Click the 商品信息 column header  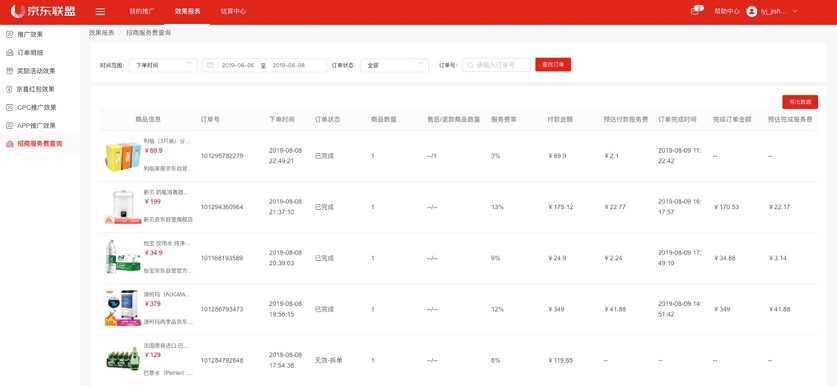pyautogui.click(x=148, y=119)
